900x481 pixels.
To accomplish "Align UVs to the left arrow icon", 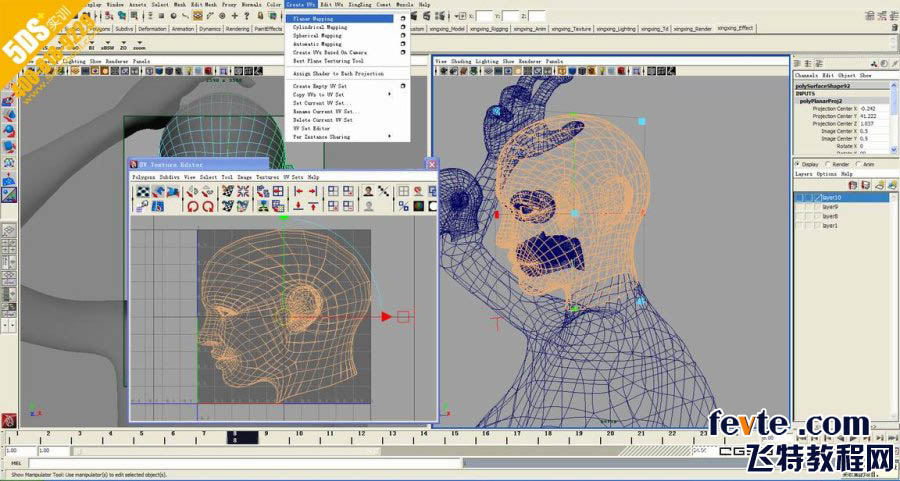I will (298, 192).
